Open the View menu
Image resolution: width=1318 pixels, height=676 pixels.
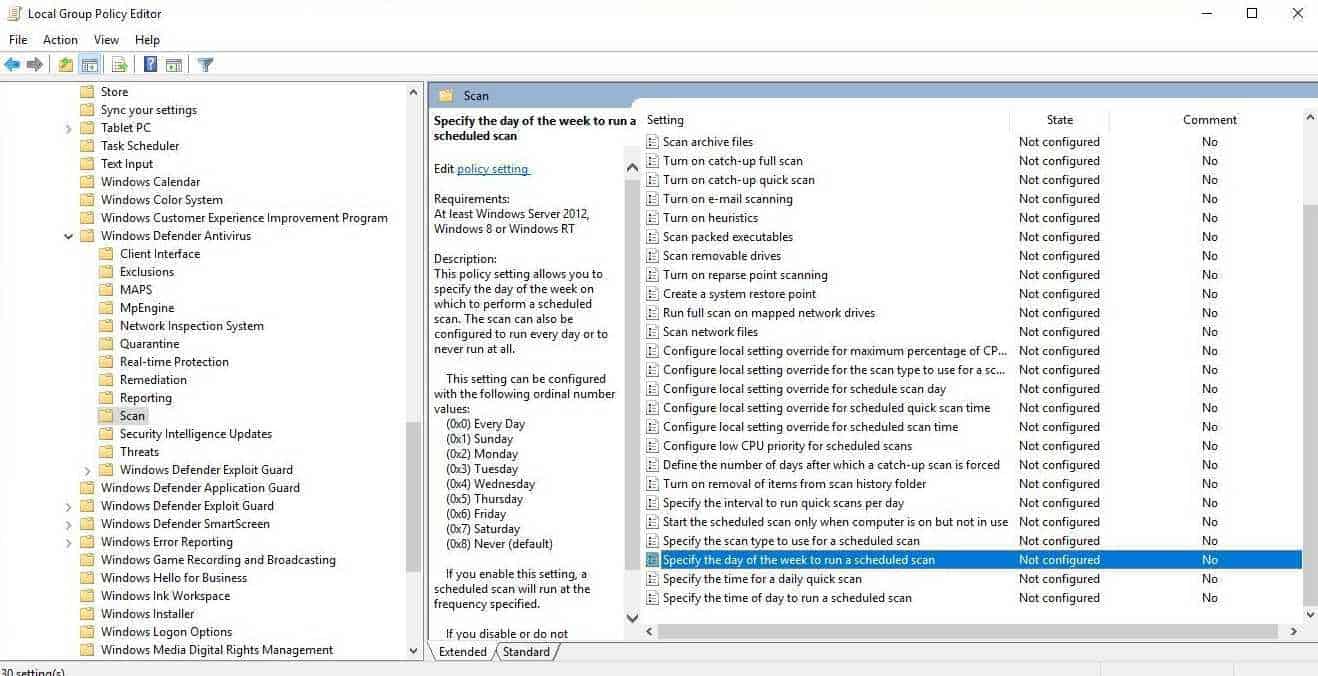[106, 40]
